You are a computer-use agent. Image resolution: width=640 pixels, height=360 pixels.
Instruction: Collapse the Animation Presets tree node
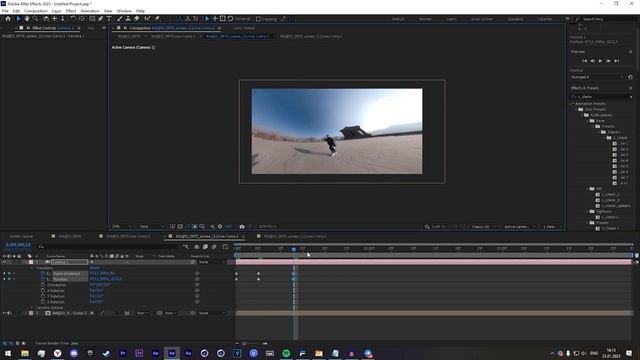click(x=572, y=104)
